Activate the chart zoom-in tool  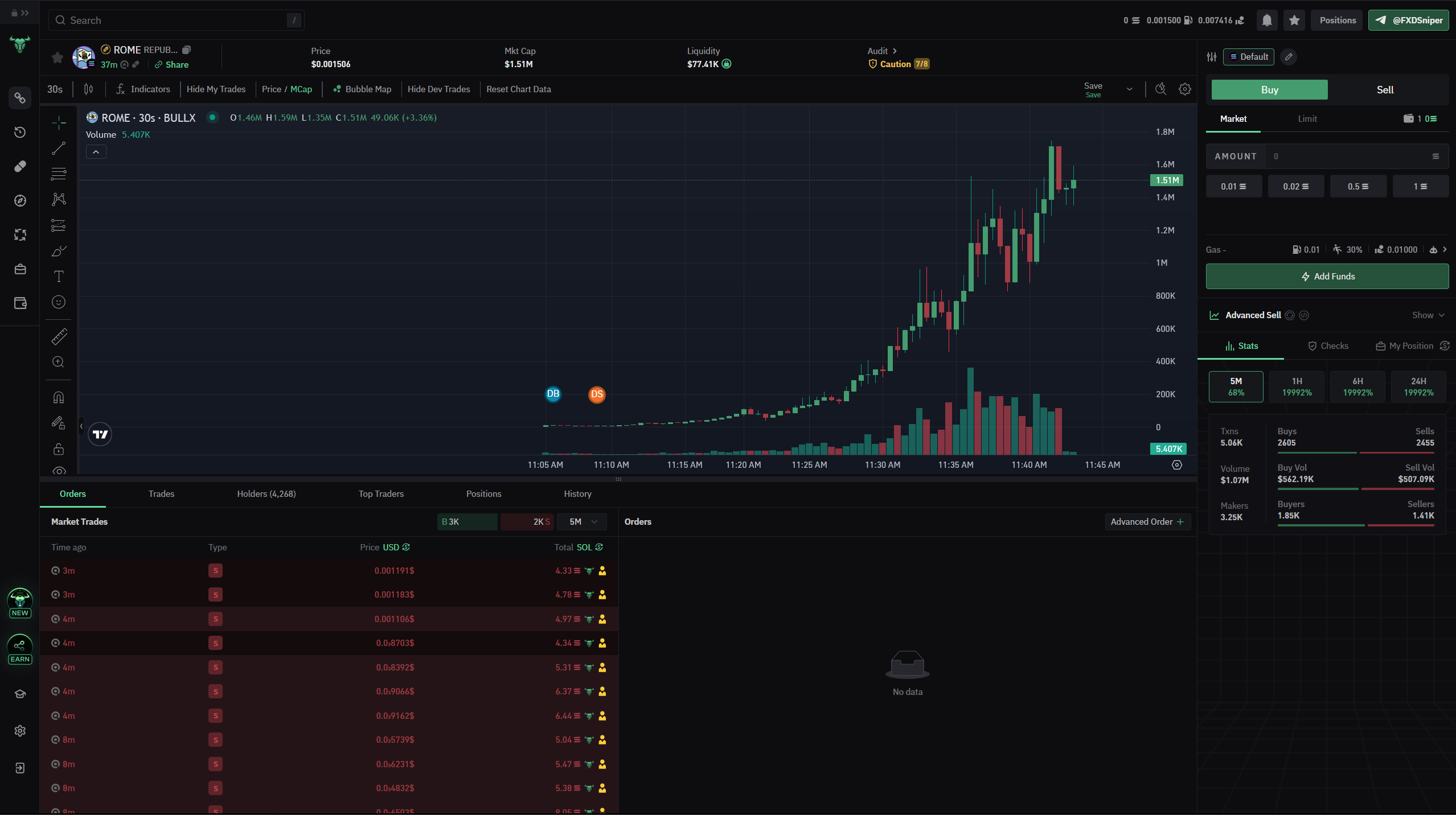(x=59, y=362)
